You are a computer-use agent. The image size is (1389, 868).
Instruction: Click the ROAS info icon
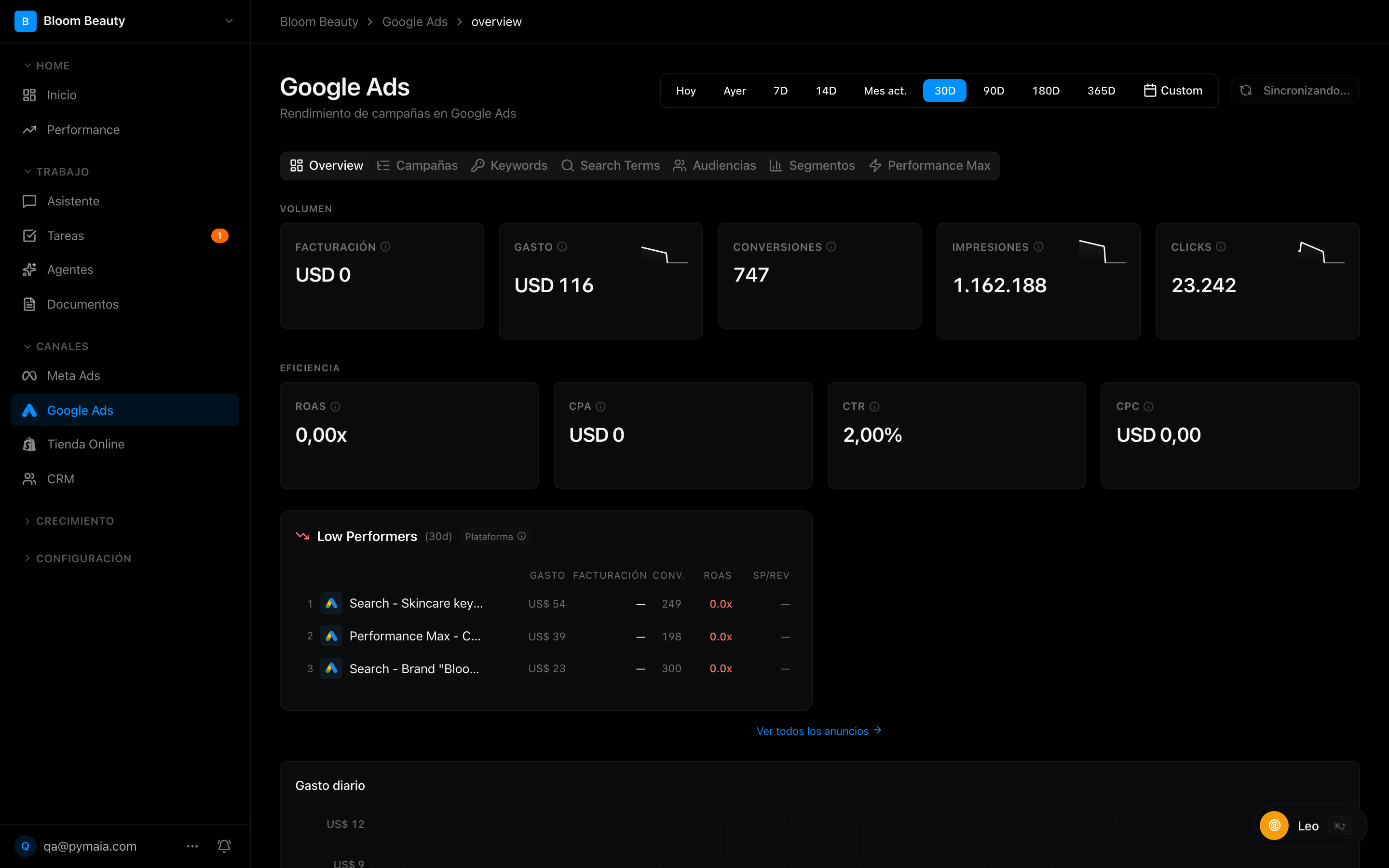(336, 407)
